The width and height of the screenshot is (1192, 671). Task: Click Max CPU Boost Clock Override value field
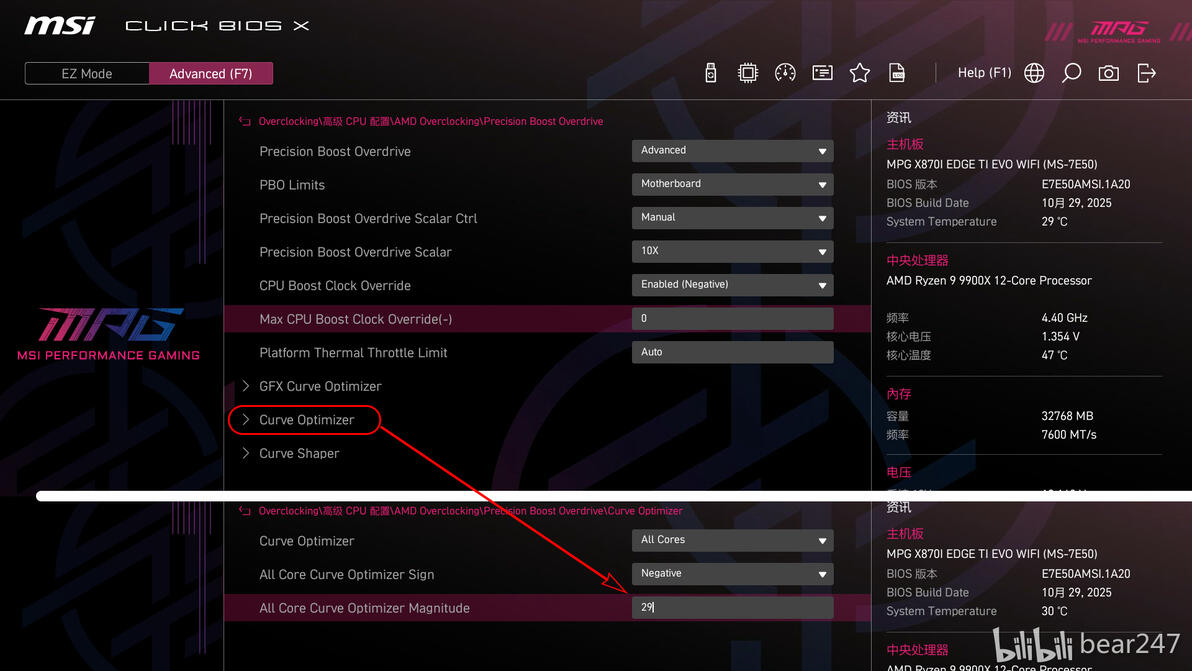tap(732, 318)
